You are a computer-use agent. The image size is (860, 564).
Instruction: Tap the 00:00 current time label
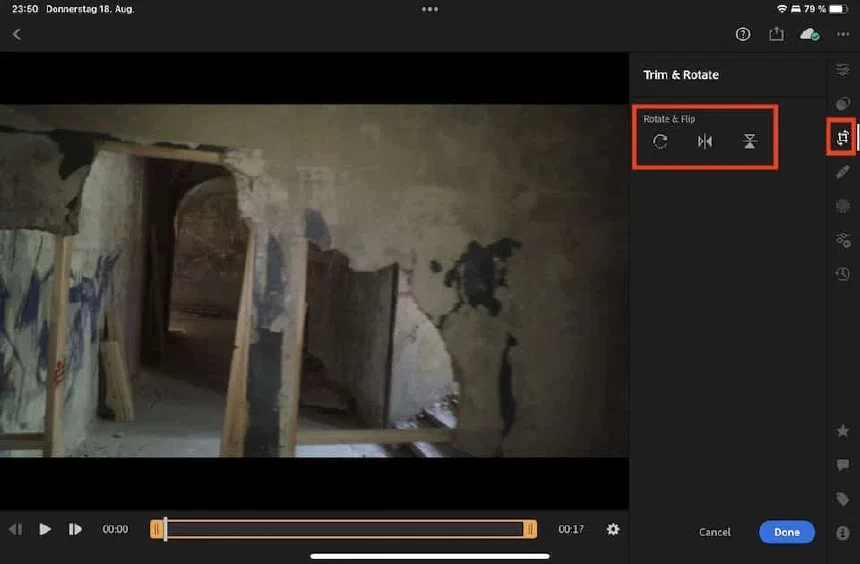pyautogui.click(x=115, y=529)
